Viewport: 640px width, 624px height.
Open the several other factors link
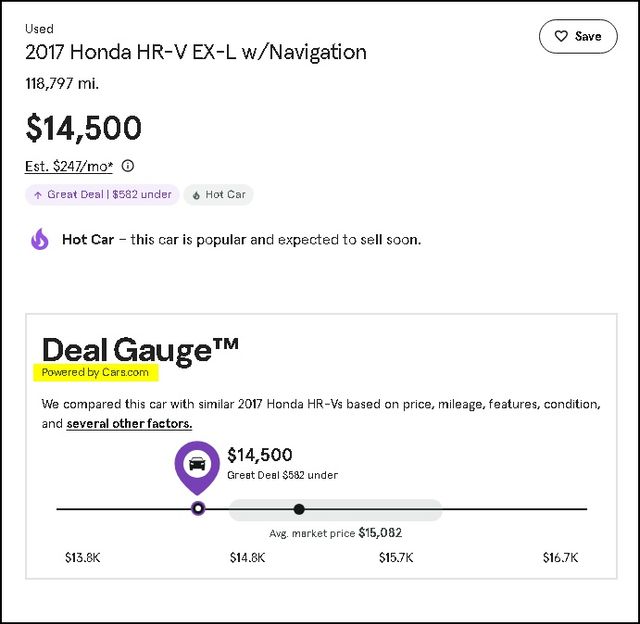[x=129, y=424]
